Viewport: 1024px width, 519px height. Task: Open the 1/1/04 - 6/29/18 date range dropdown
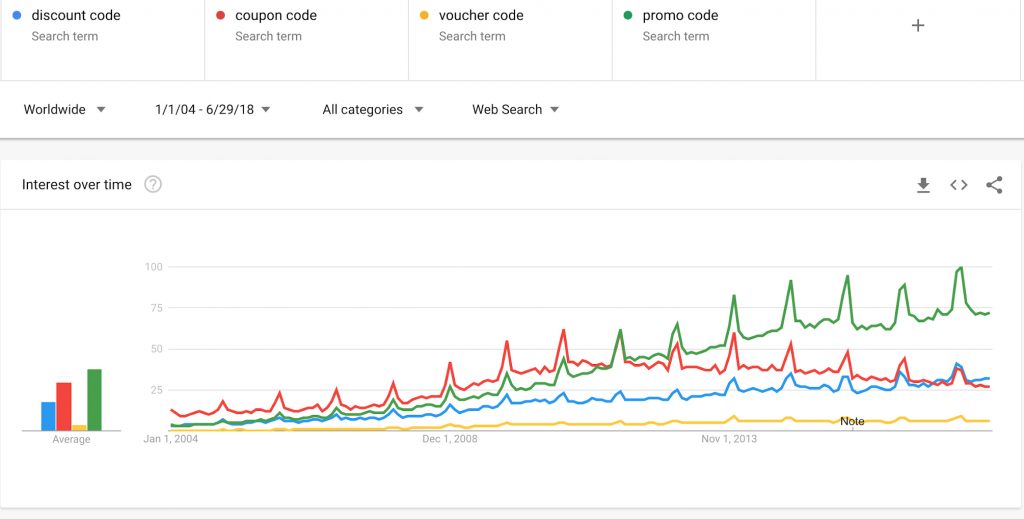pos(213,110)
